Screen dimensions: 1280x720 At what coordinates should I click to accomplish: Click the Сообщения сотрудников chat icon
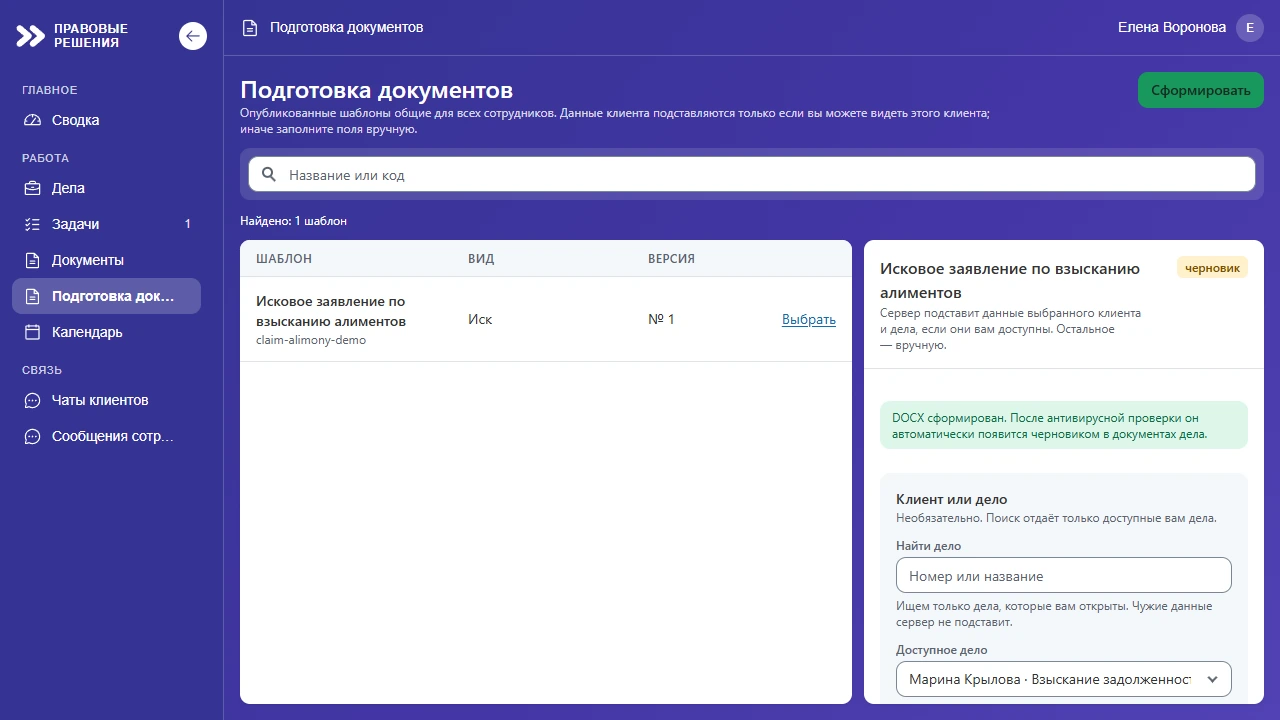33,436
